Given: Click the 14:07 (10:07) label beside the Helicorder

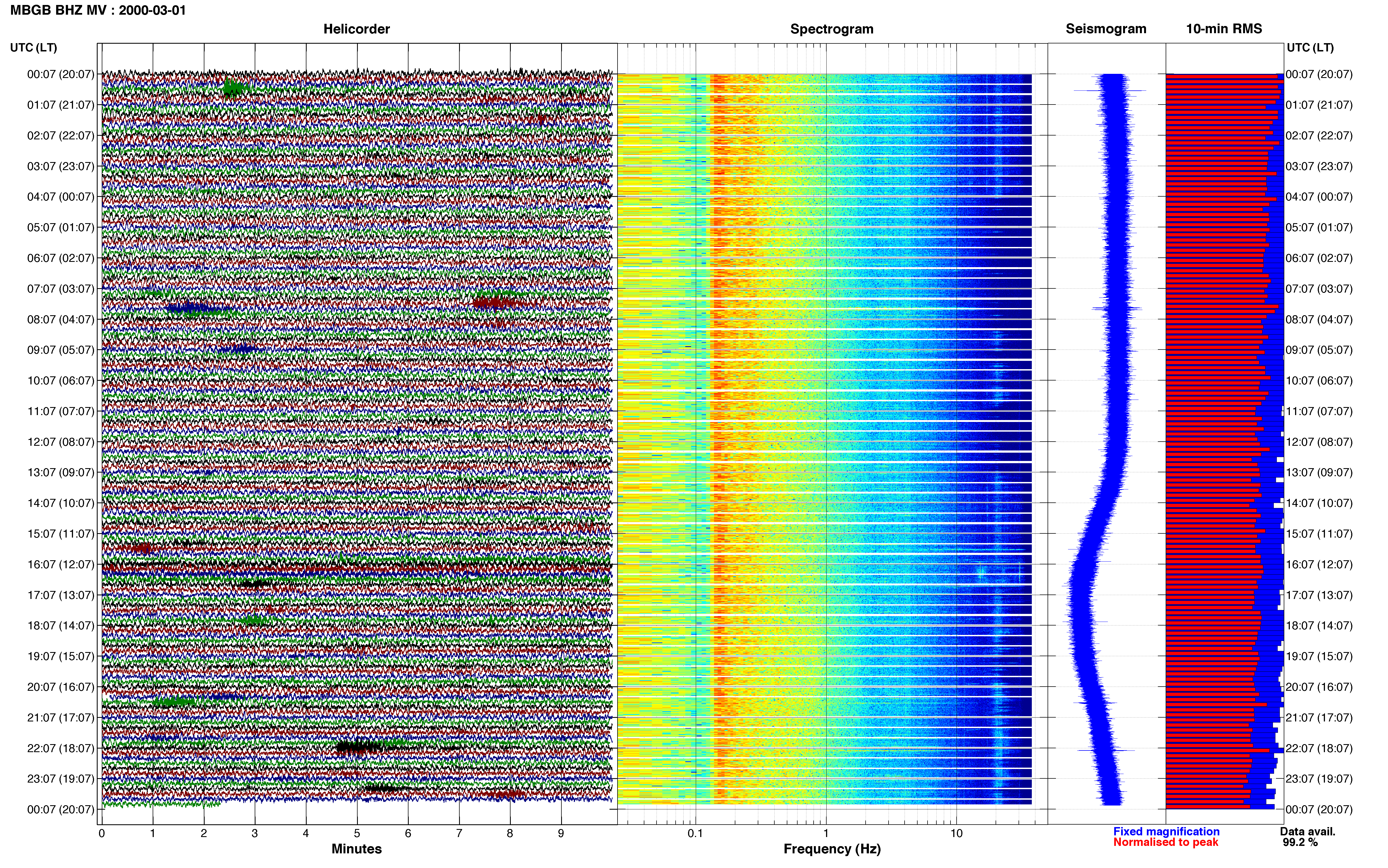Looking at the screenshot, I should click(60, 503).
